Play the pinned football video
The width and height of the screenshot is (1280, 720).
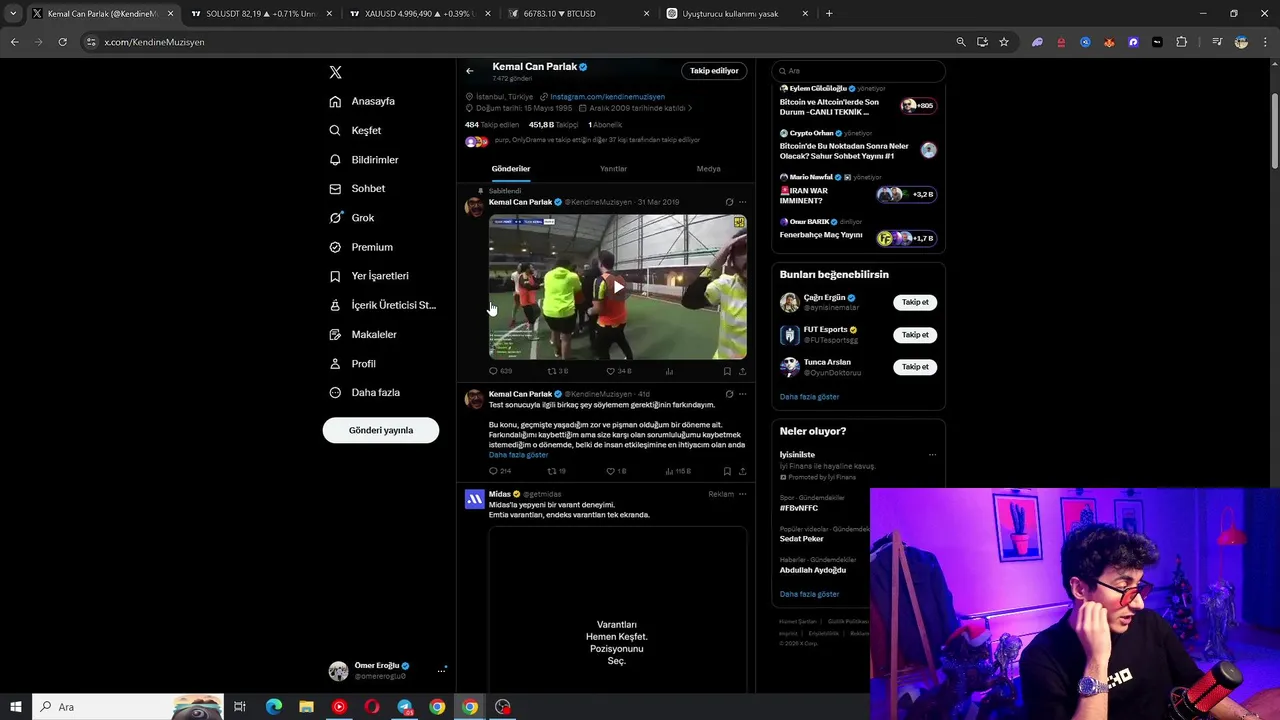[618, 287]
